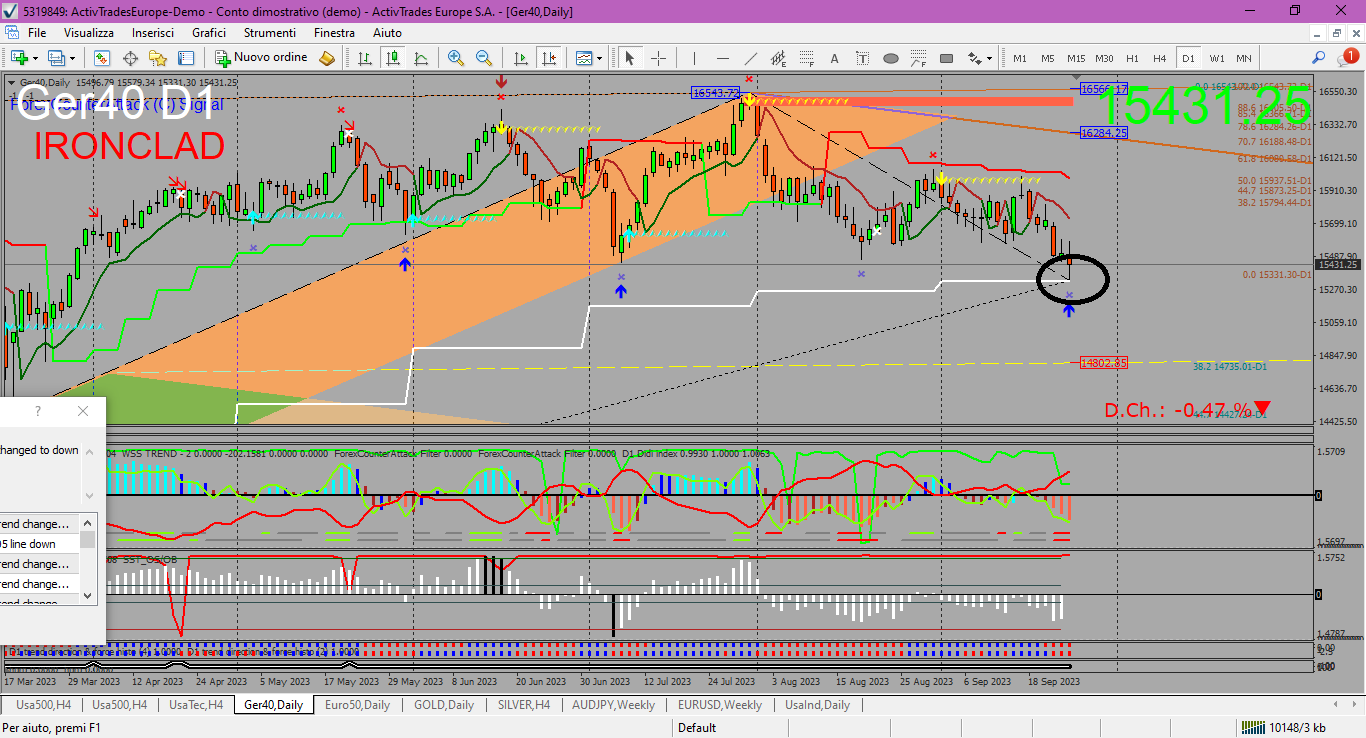Open the Finestra menu
The height and width of the screenshot is (738, 1366).
[x=334, y=33]
